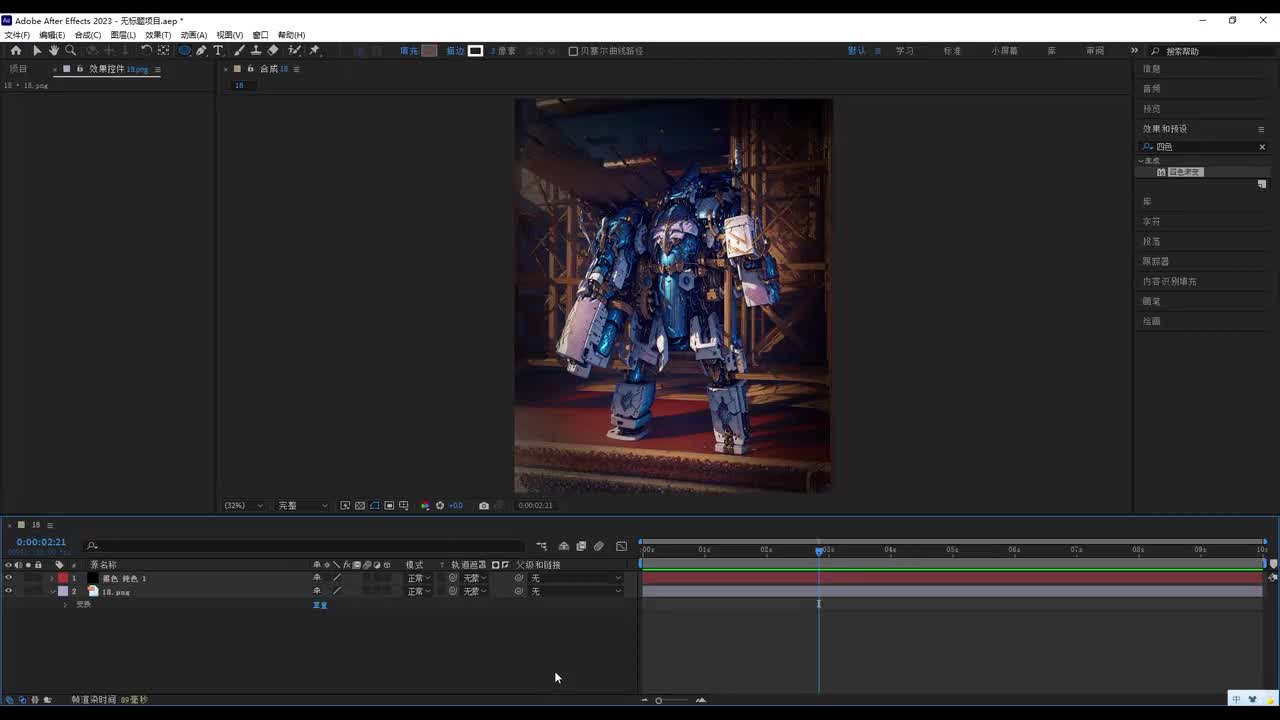This screenshot has height=720, width=1280.
Task: Open the Effect menu
Action: (158, 35)
